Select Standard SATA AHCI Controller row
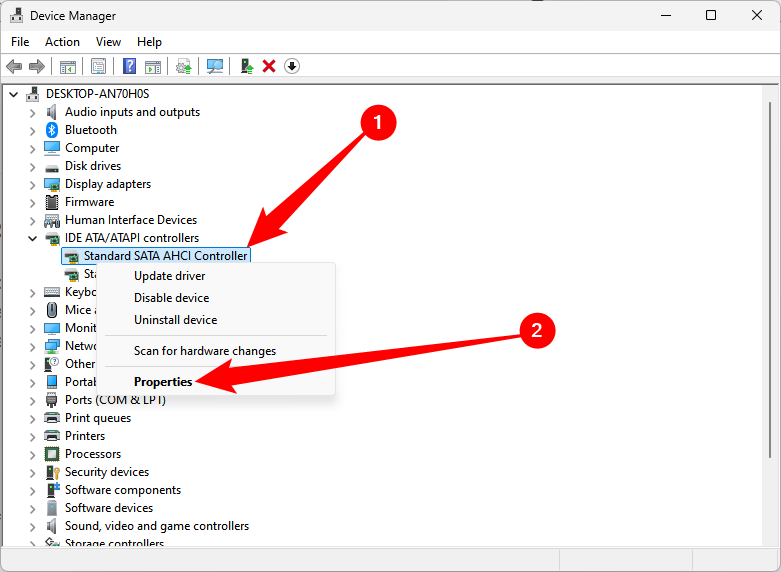The image size is (781, 572). pos(156,256)
